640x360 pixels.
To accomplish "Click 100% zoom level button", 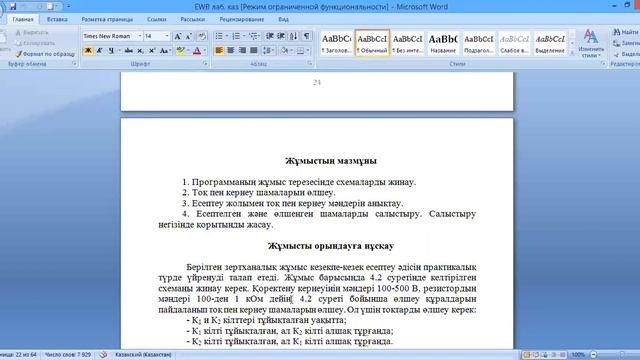I will pos(578,355).
